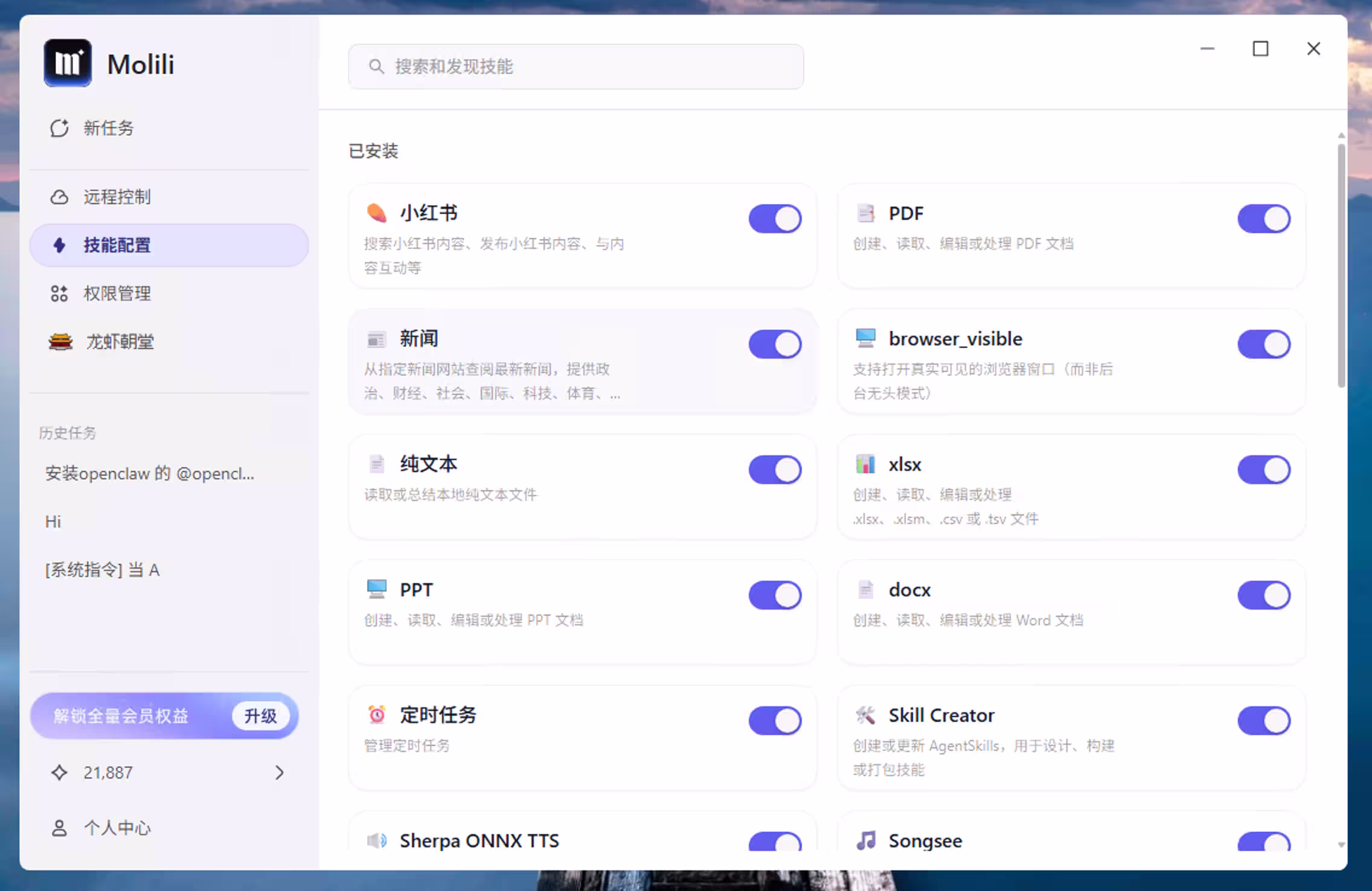Disable the PDF skill toggle

1265,219
